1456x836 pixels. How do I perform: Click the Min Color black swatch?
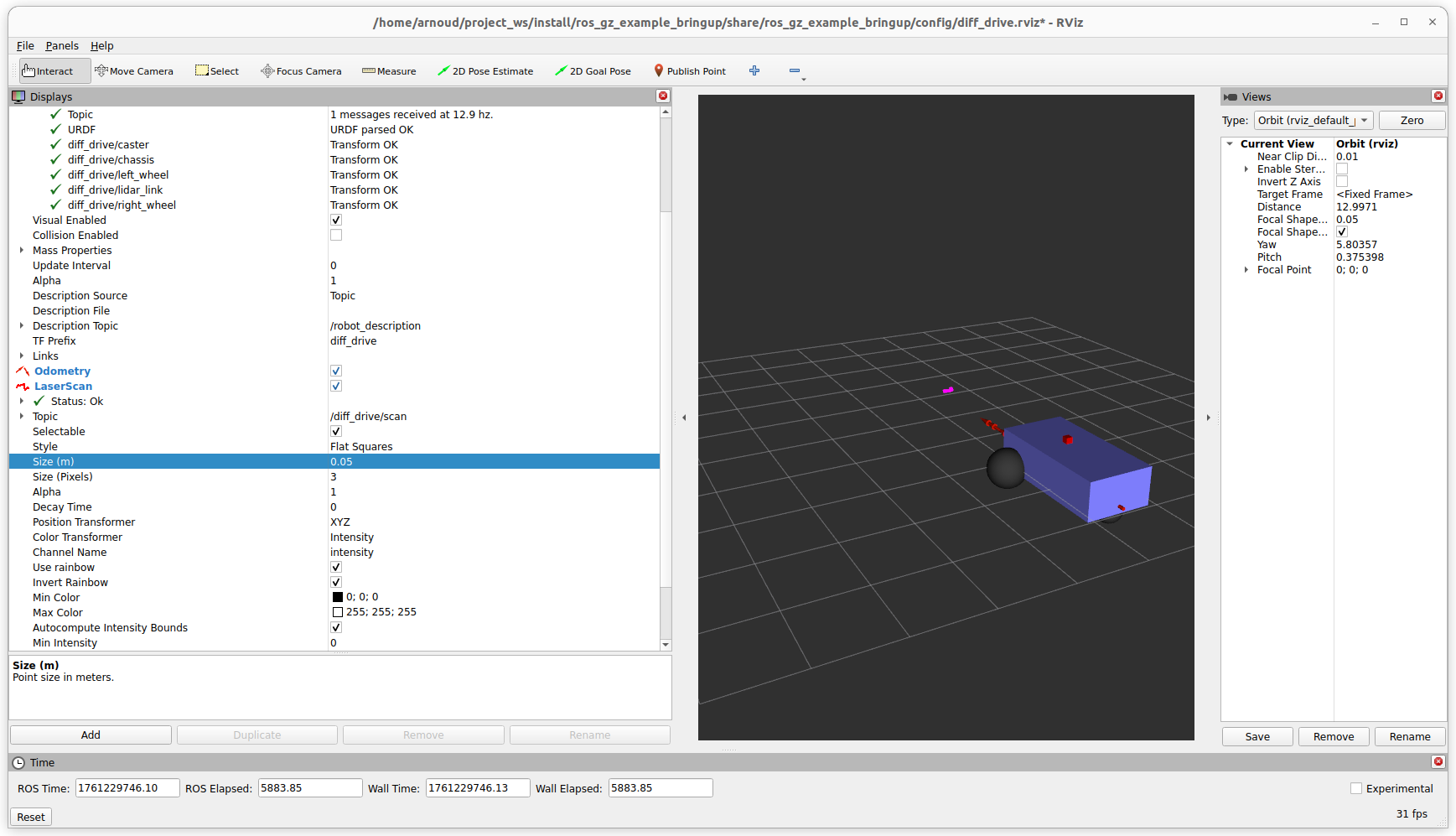(338, 598)
